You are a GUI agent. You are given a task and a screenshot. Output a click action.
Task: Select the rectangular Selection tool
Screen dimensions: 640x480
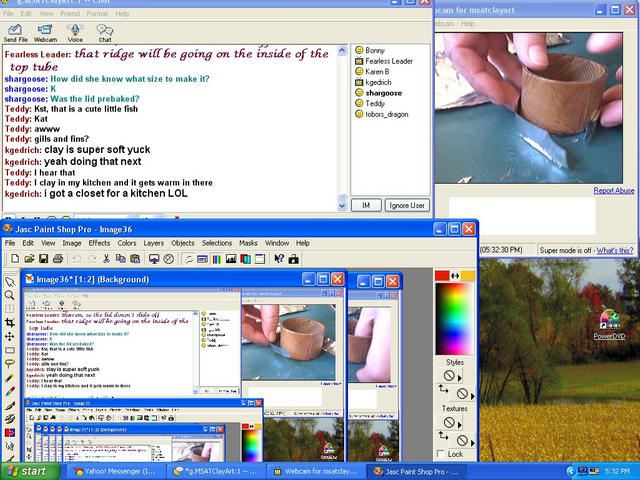point(10,350)
